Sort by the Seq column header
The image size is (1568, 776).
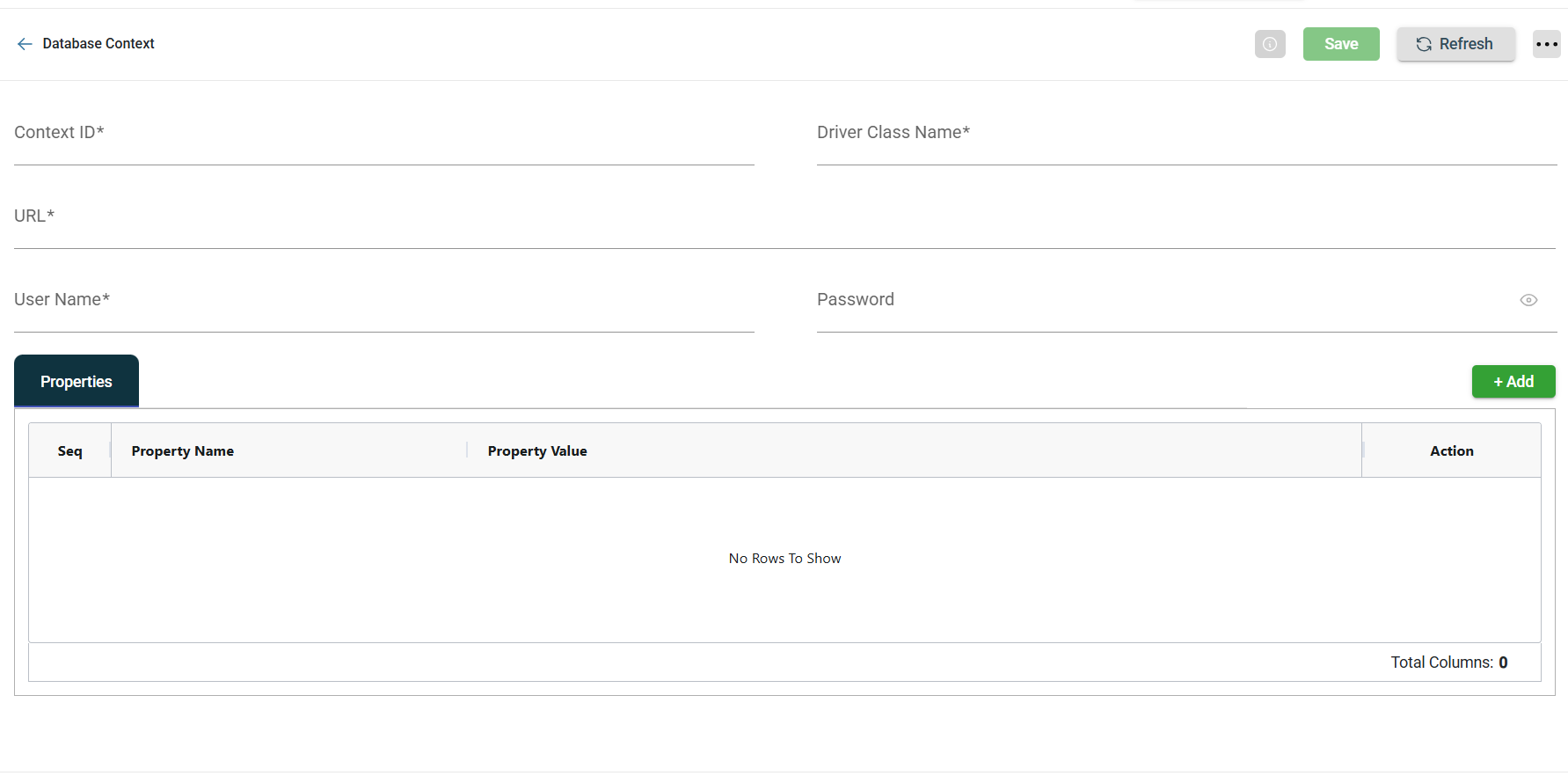(x=69, y=451)
